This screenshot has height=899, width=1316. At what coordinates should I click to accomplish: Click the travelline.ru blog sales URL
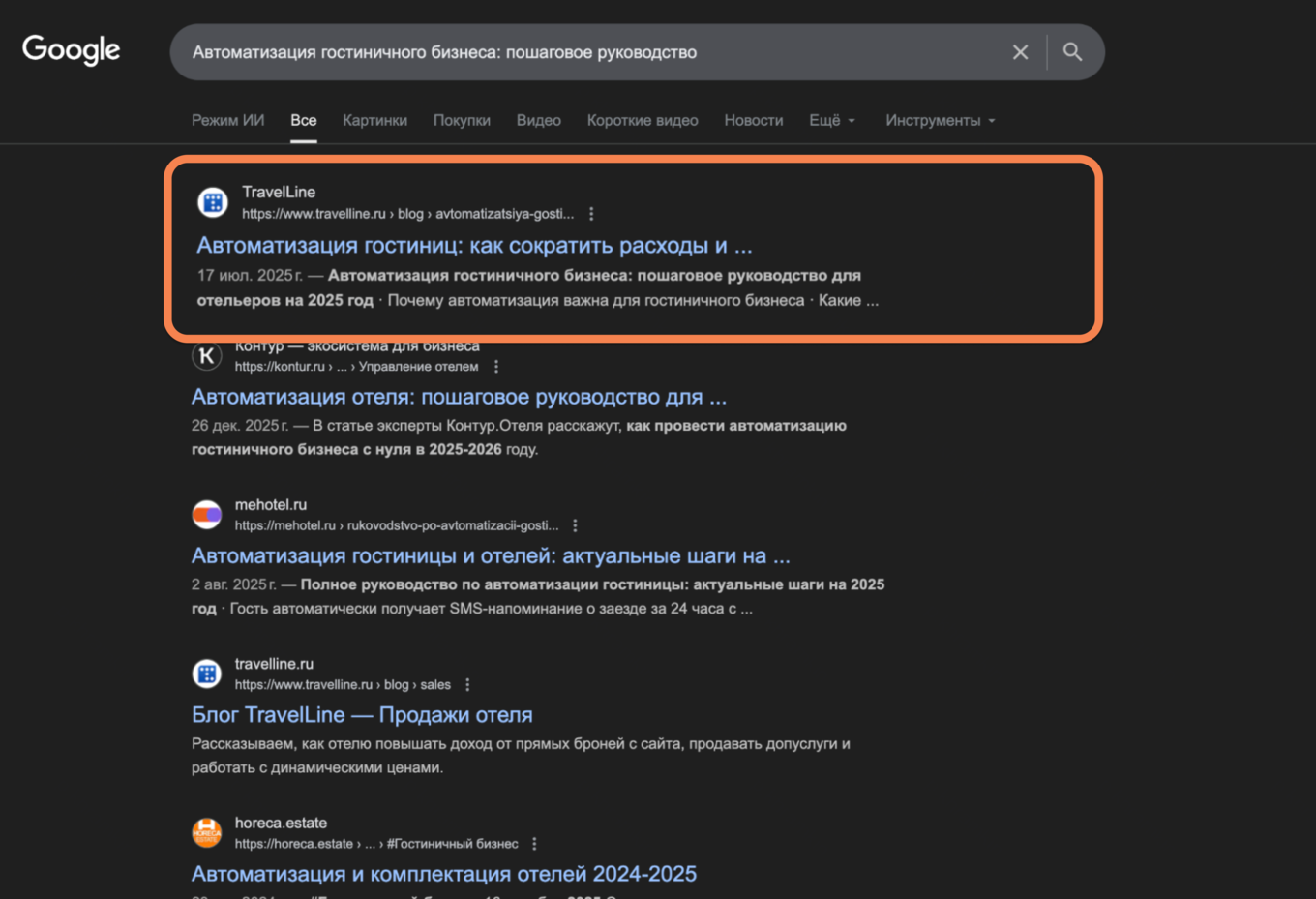point(343,684)
